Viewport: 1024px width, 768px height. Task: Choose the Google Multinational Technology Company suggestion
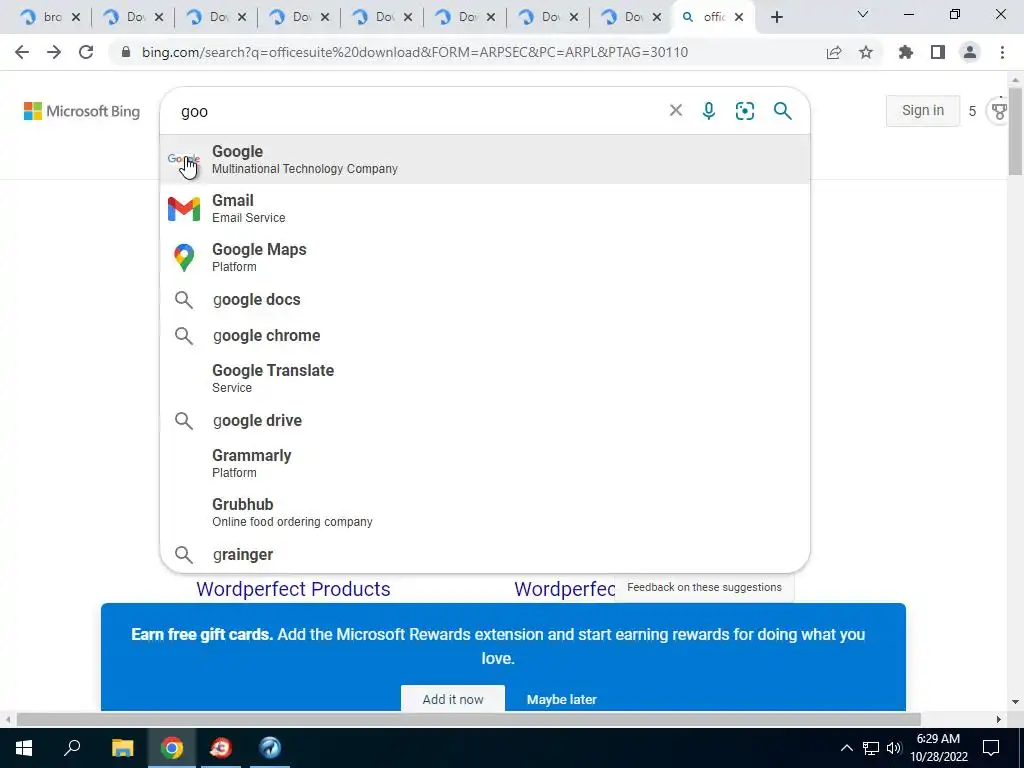click(x=485, y=159)
